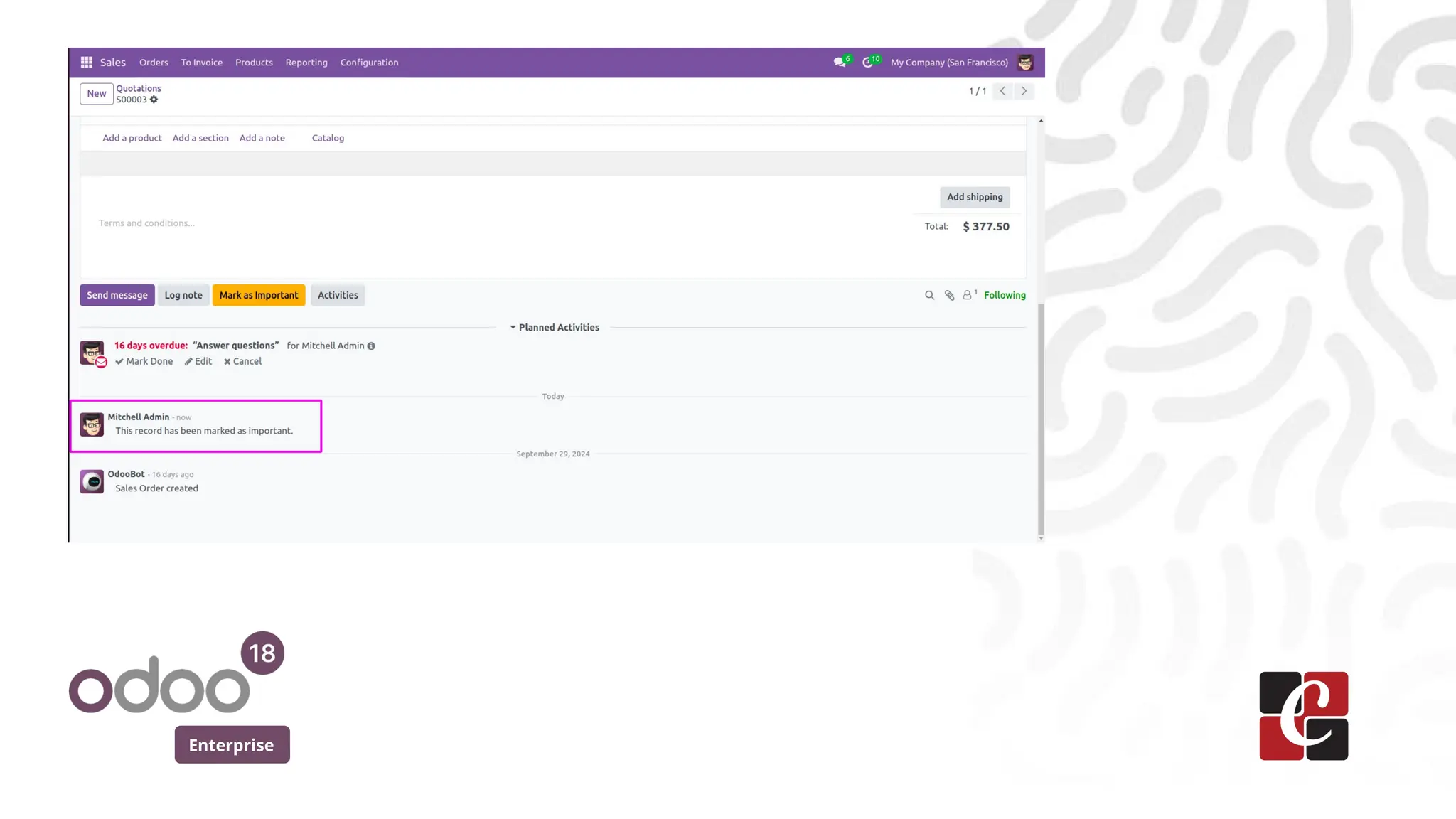The image size is (1456, 819).
Task: Go to previous record arrow
Action: coord(1002,91)
